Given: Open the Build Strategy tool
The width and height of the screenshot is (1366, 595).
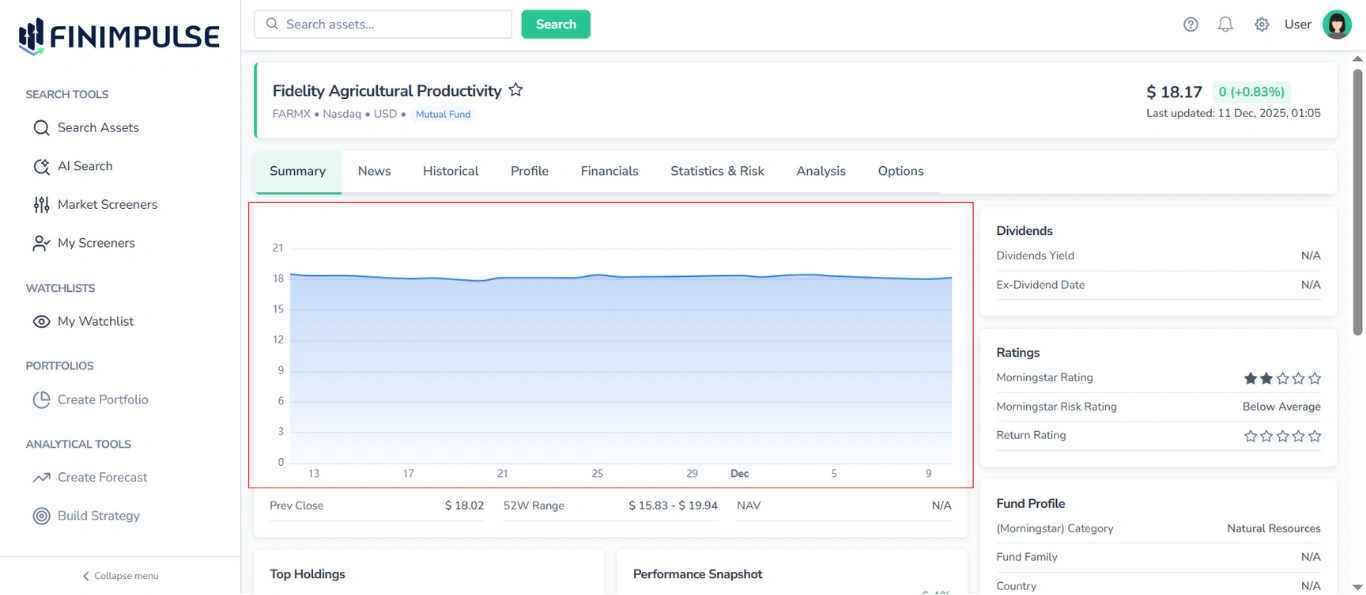Looking at the screenshot, I should coord(96,515).
